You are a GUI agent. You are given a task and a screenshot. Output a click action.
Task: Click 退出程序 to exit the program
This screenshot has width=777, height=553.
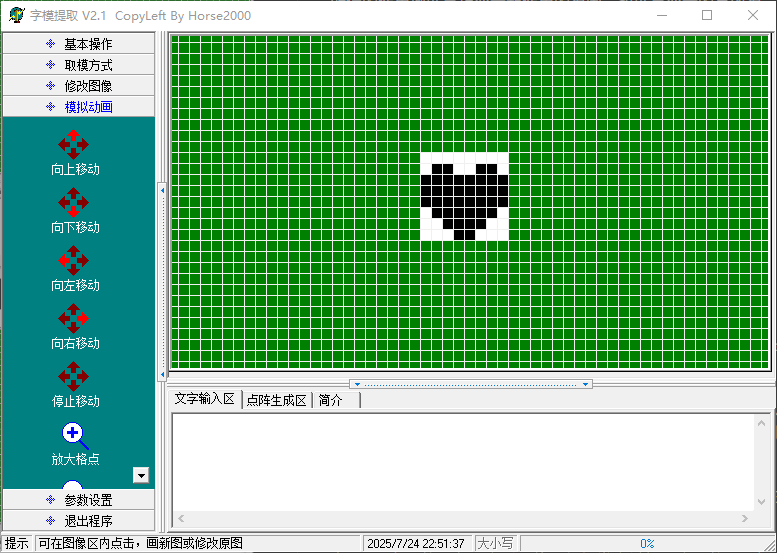79,520
